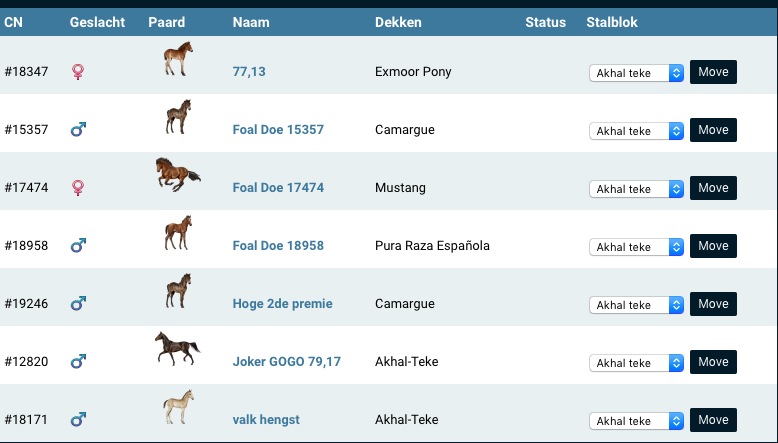Click the foal image for Foal Doe 15357
Screen dimensions: 778x443
pos(178,118)
